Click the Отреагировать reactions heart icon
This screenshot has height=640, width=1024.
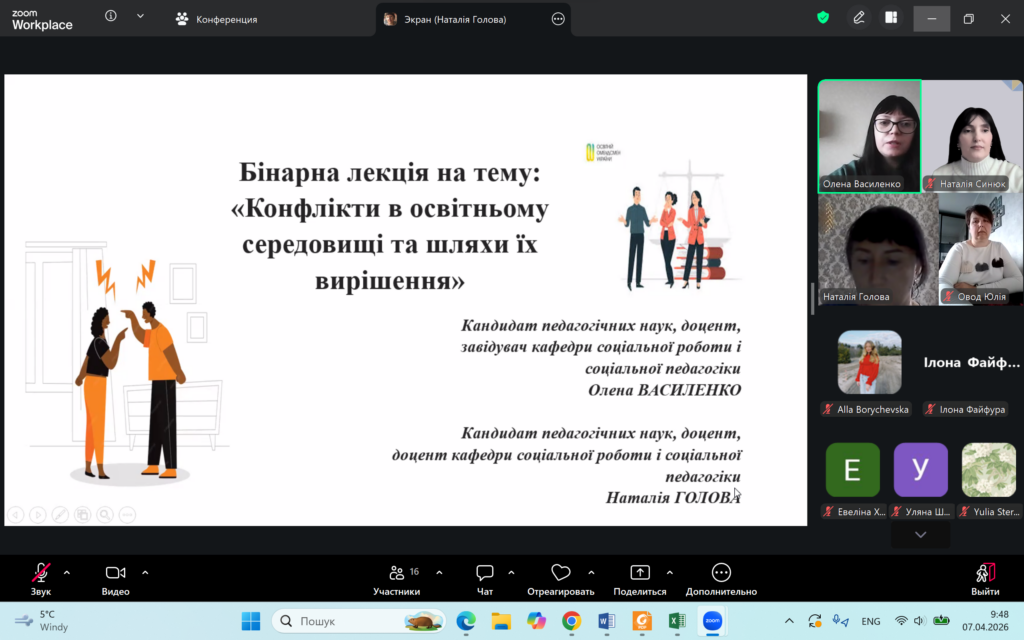pyautogui.click(x=560, y=574)
